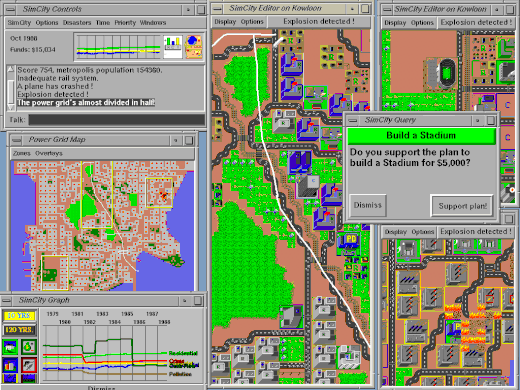520x390 pixels.
Task: Open the Time menu
Action: pos(103,23)
